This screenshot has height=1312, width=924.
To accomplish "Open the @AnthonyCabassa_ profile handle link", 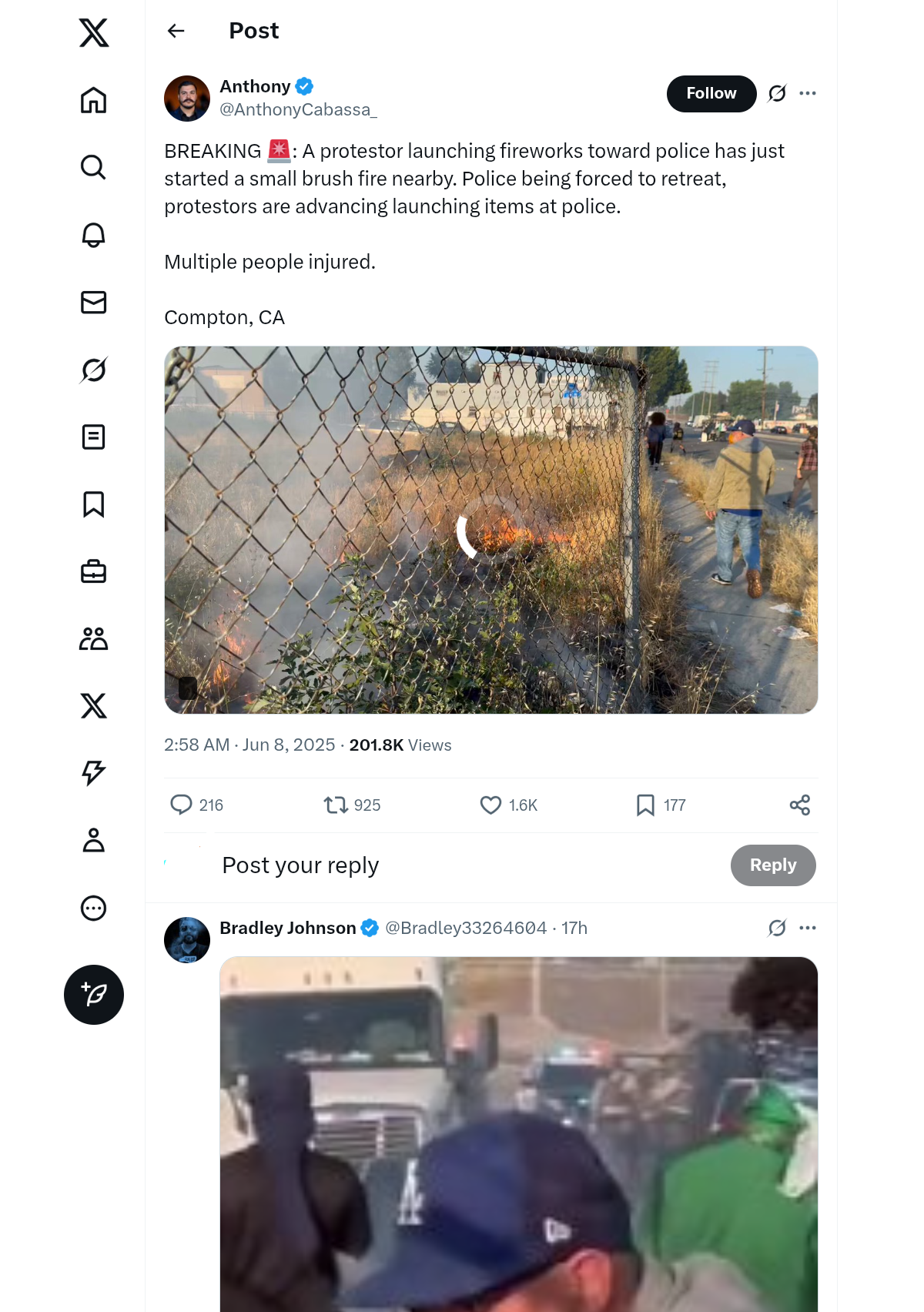I will (x=298, y=110).
